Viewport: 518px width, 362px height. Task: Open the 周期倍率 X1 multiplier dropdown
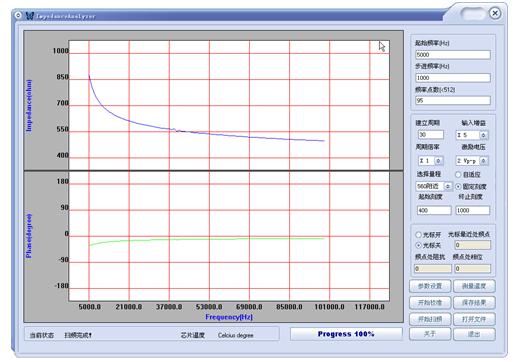[439, 161]
